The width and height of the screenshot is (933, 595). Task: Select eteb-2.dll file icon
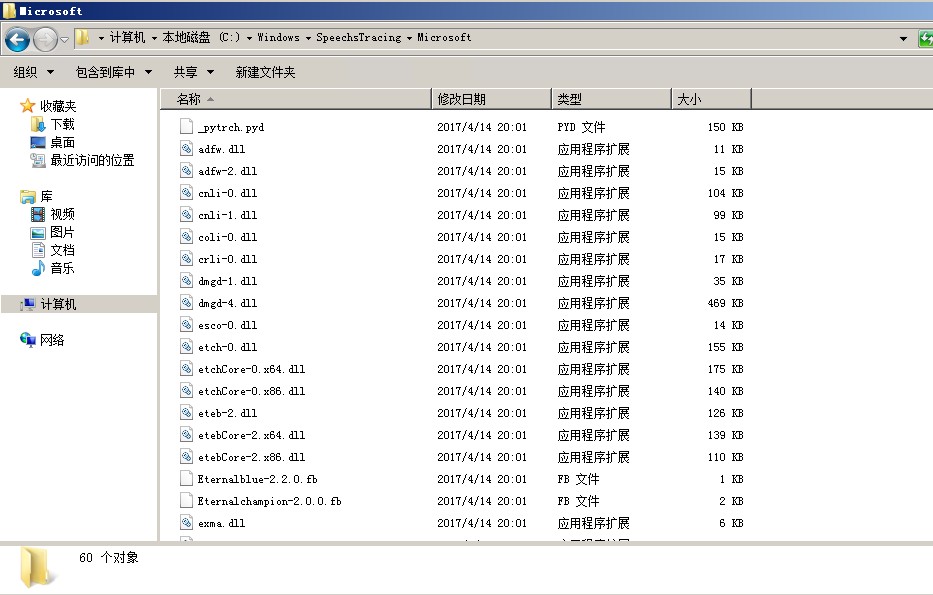187,413
